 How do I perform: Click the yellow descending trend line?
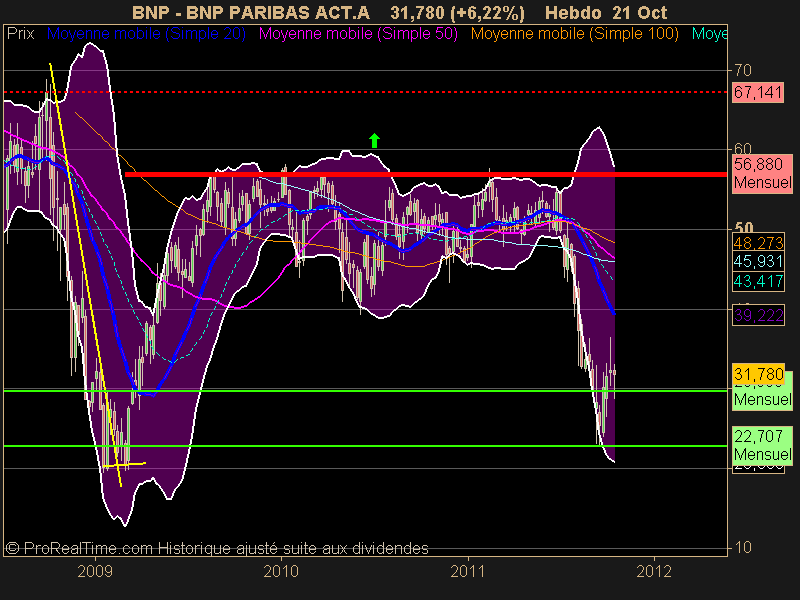click(x=85, y=274)
